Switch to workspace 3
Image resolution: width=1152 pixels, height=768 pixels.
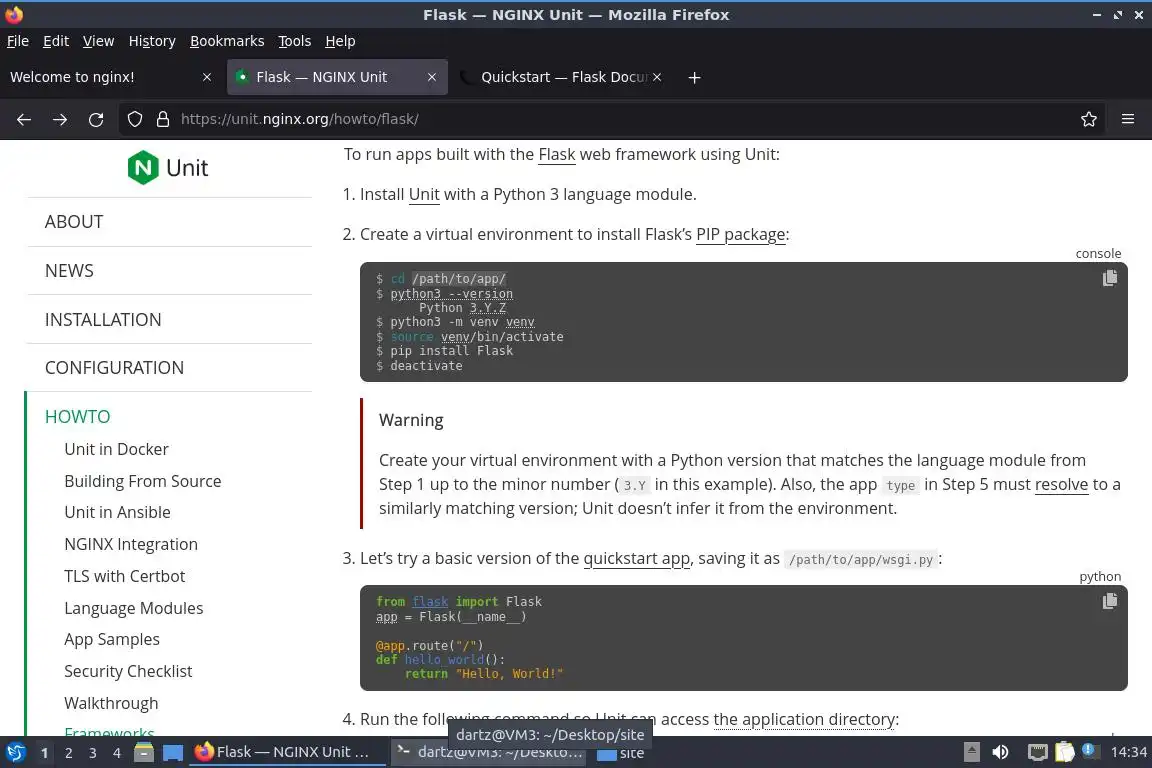[93, 753]
